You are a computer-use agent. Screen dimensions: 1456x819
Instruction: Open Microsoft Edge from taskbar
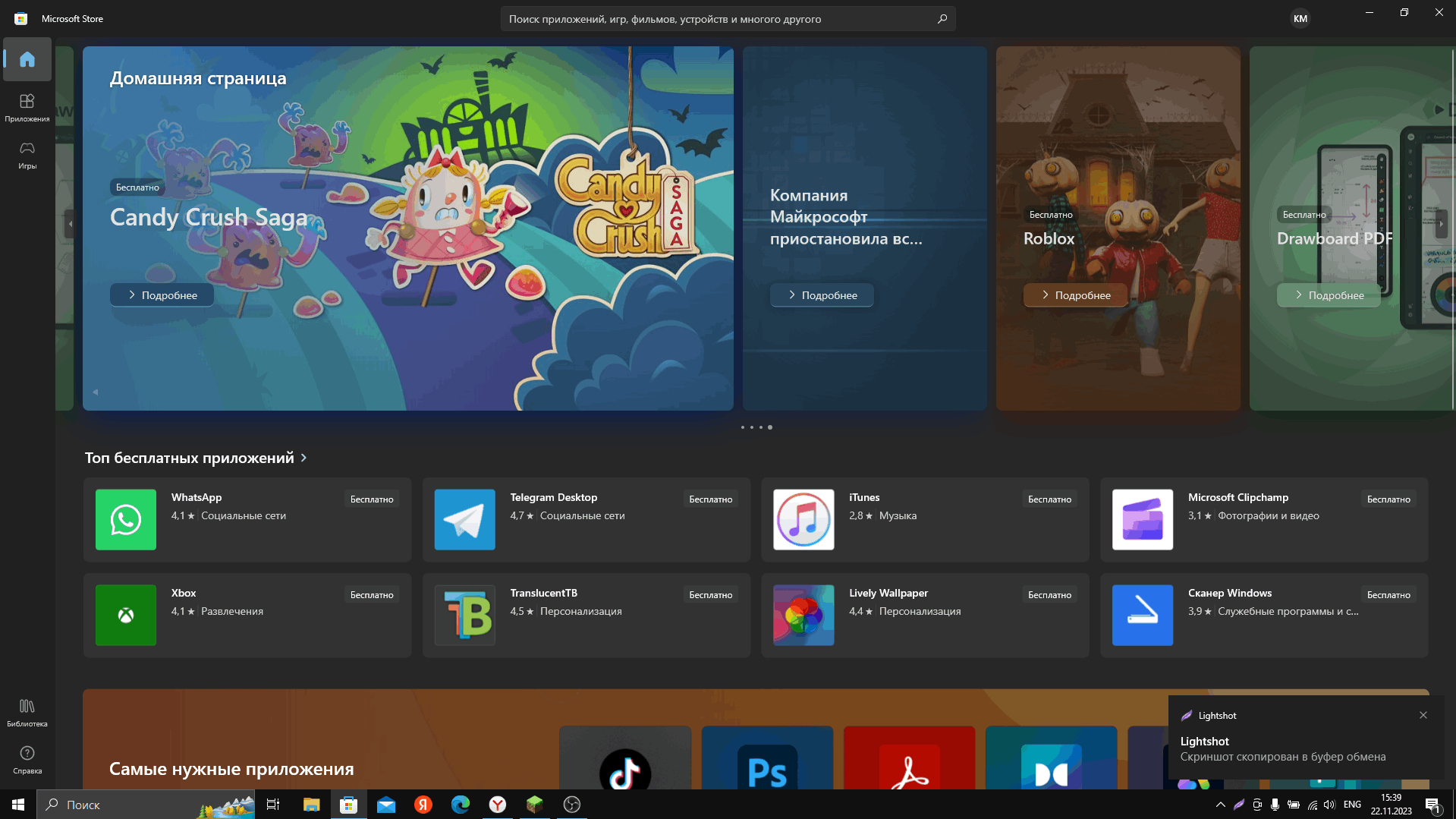click(461, 805)
